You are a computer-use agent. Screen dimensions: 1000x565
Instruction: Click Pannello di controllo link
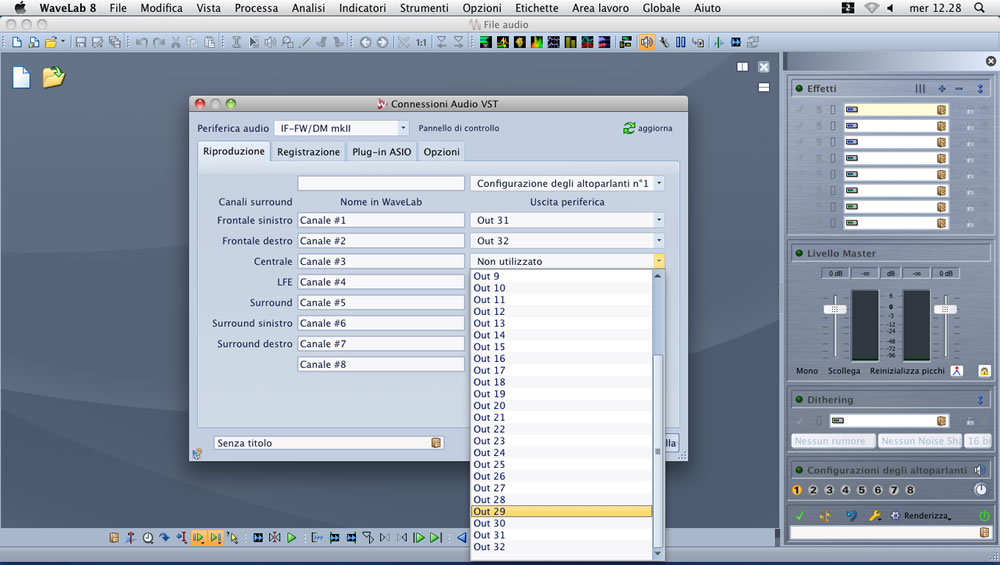(x=459, y=128)
